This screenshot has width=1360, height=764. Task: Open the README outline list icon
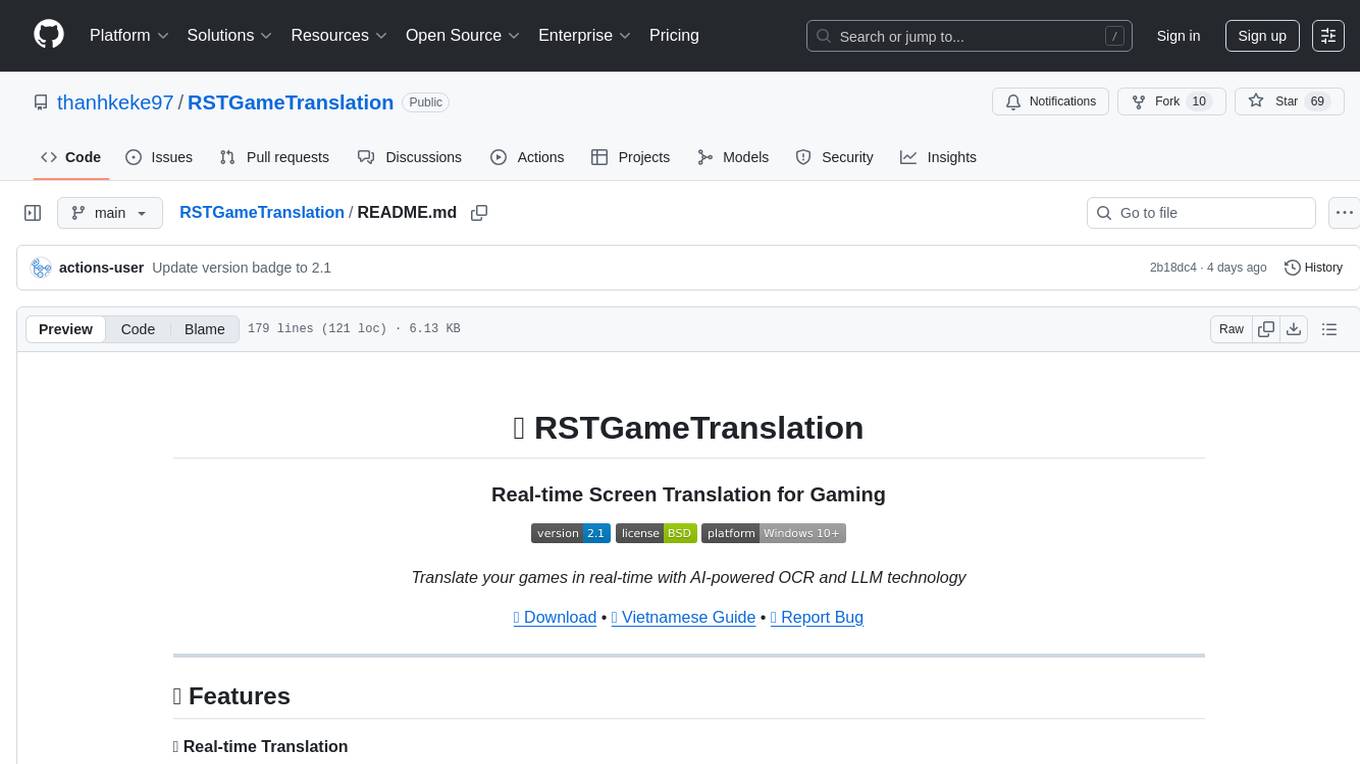[1329, 329]
